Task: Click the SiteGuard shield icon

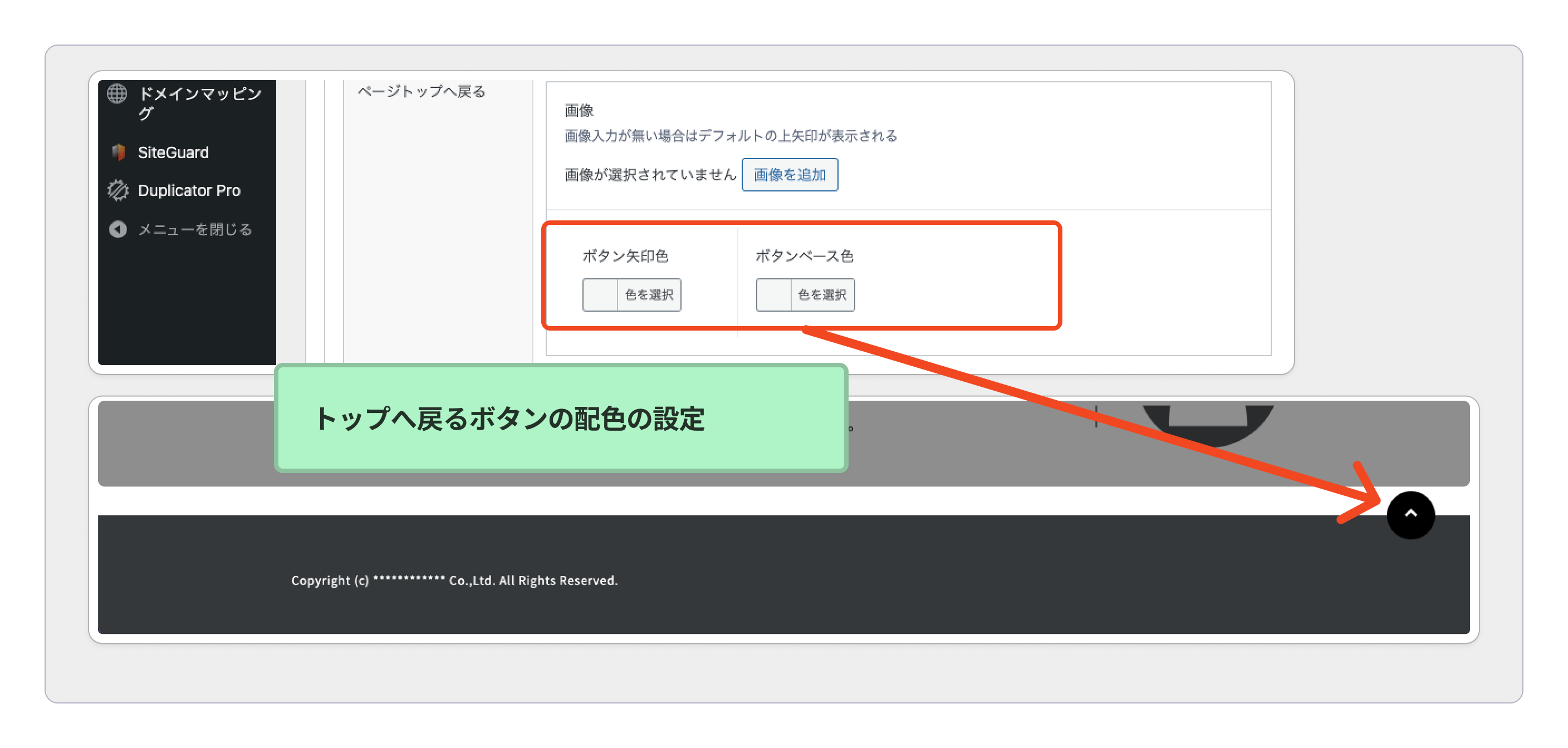Action: tap(118, 152)
